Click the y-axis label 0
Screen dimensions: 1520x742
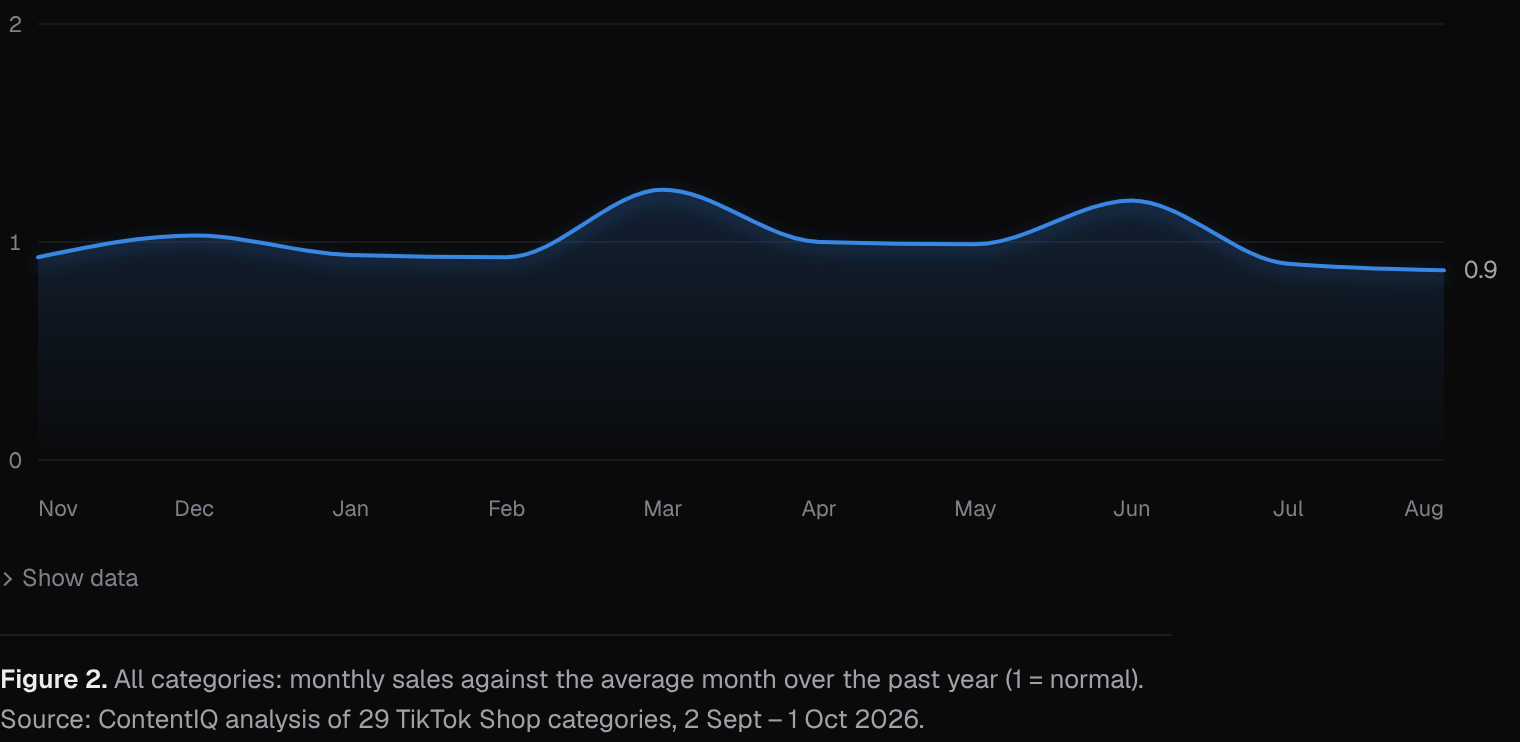[15, 460]
